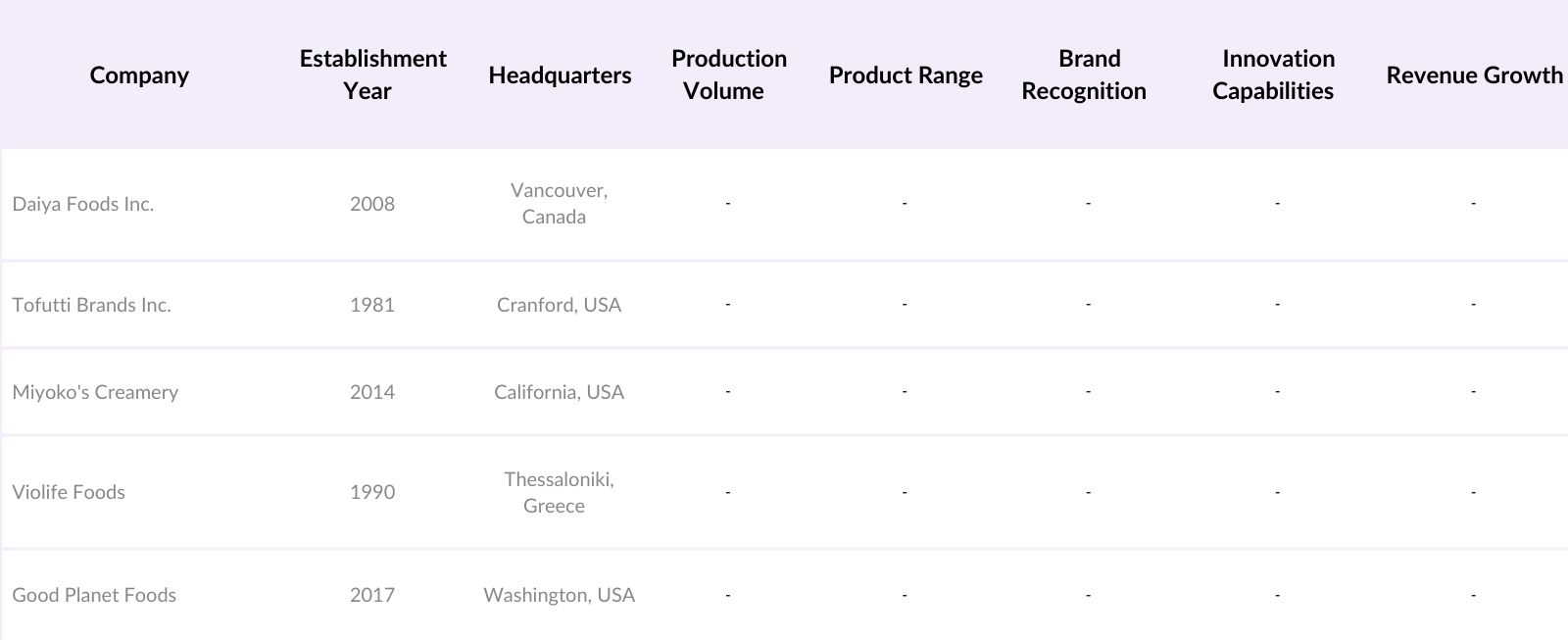Screen dimensions: 1568x640
Task: Select the 2017 establishment year cell
Action: pos(372,595)
